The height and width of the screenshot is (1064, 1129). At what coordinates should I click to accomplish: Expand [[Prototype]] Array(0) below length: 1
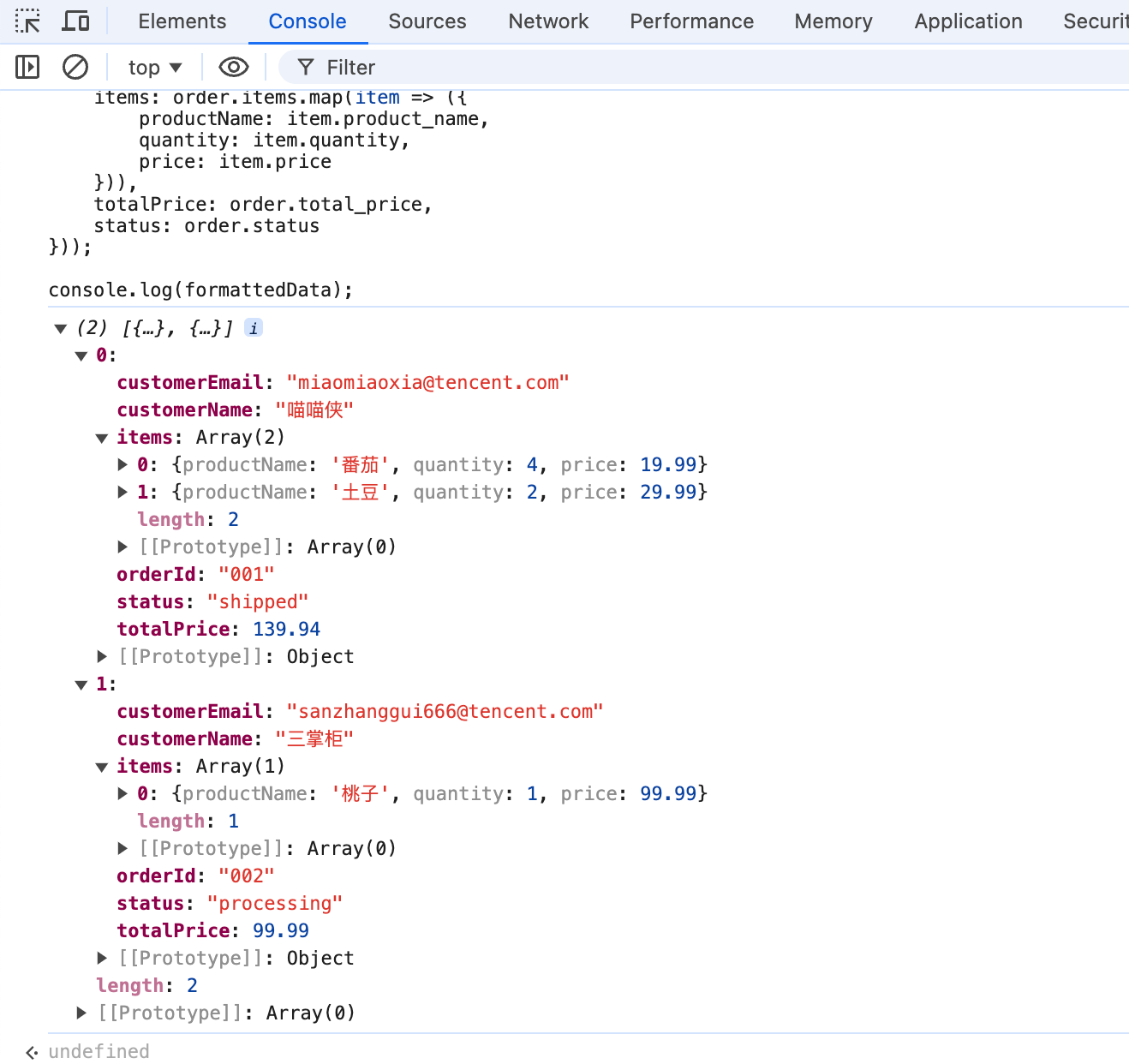122,848
